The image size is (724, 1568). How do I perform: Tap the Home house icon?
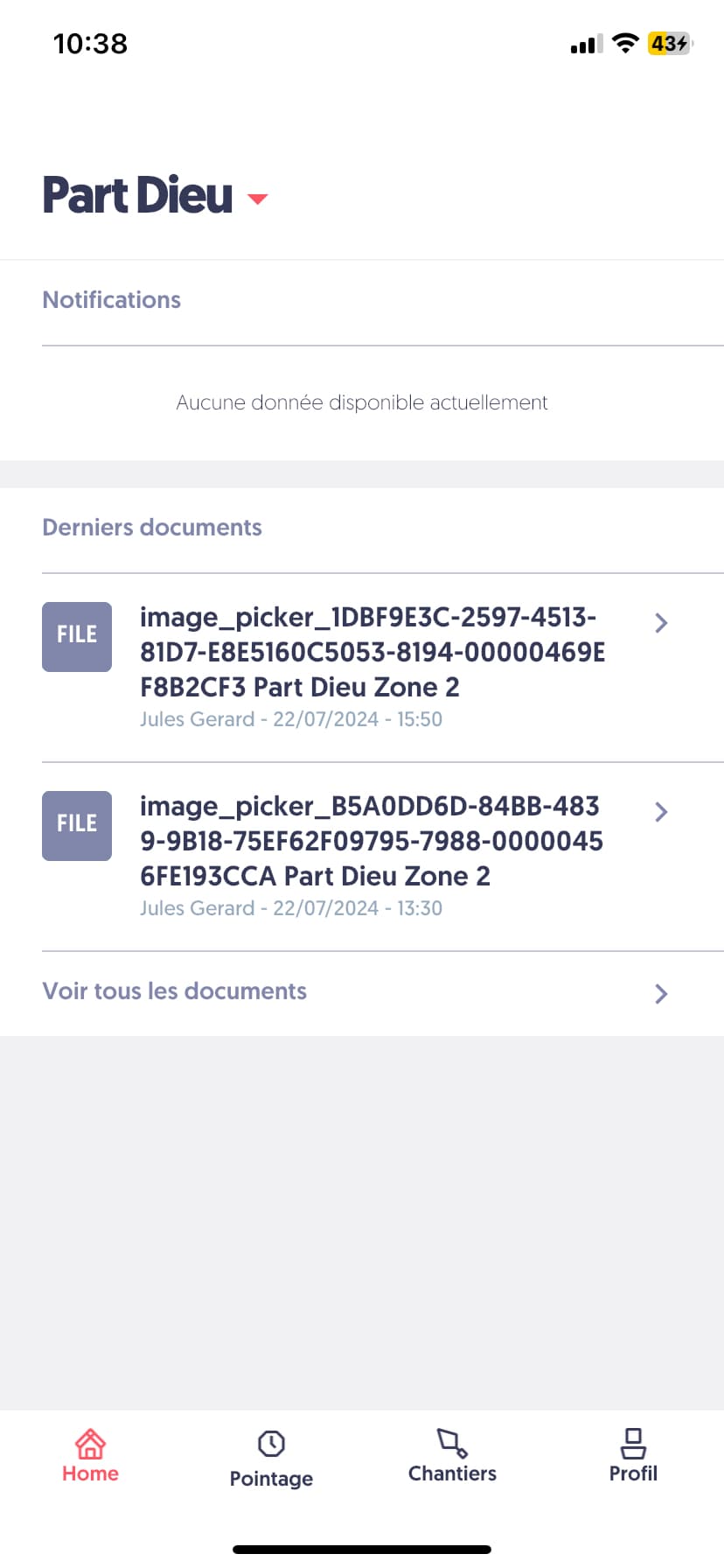[x=90, y=1443]
